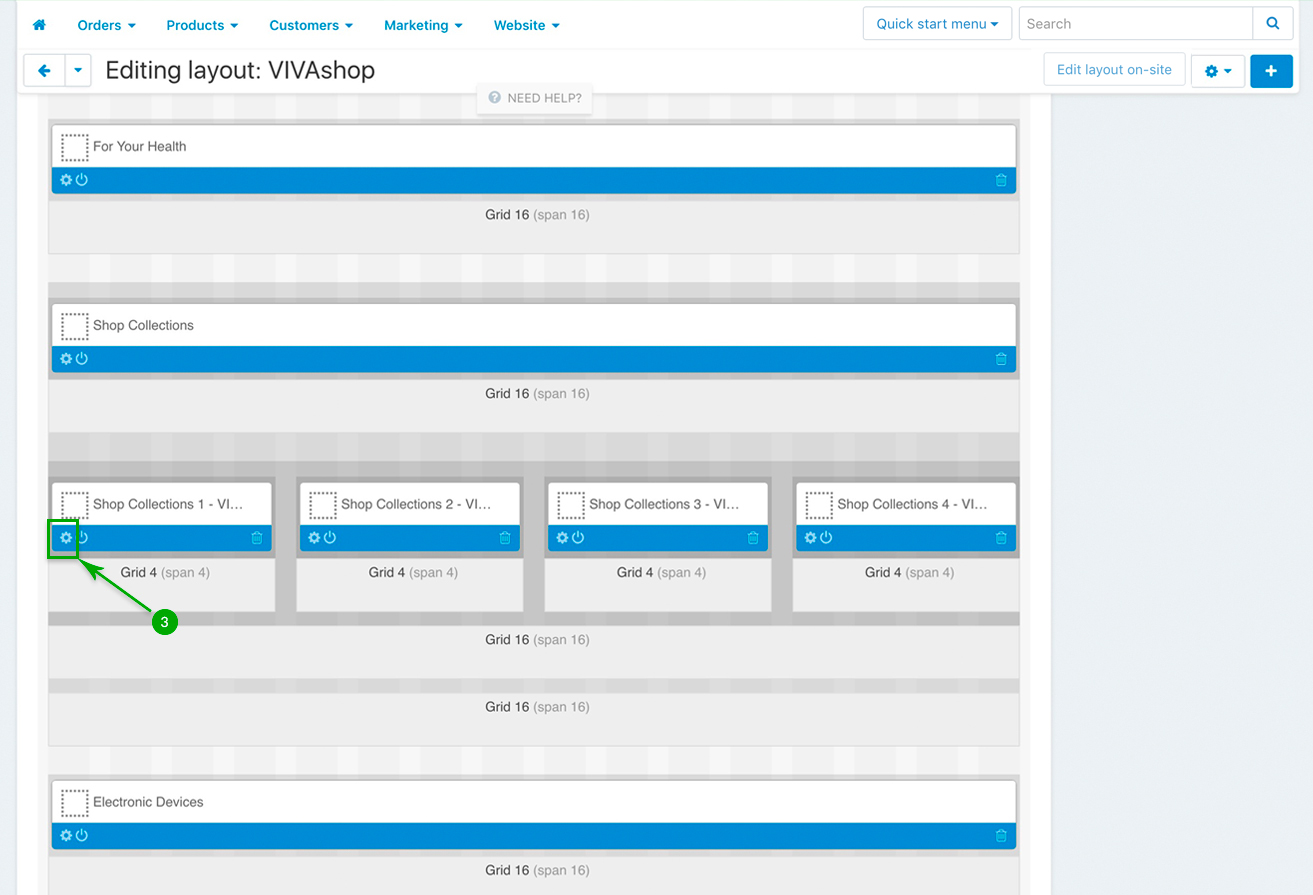1313x895 pixels.
Task: Expand the caret dropdown next to back arrow
Action: [78, 71]
